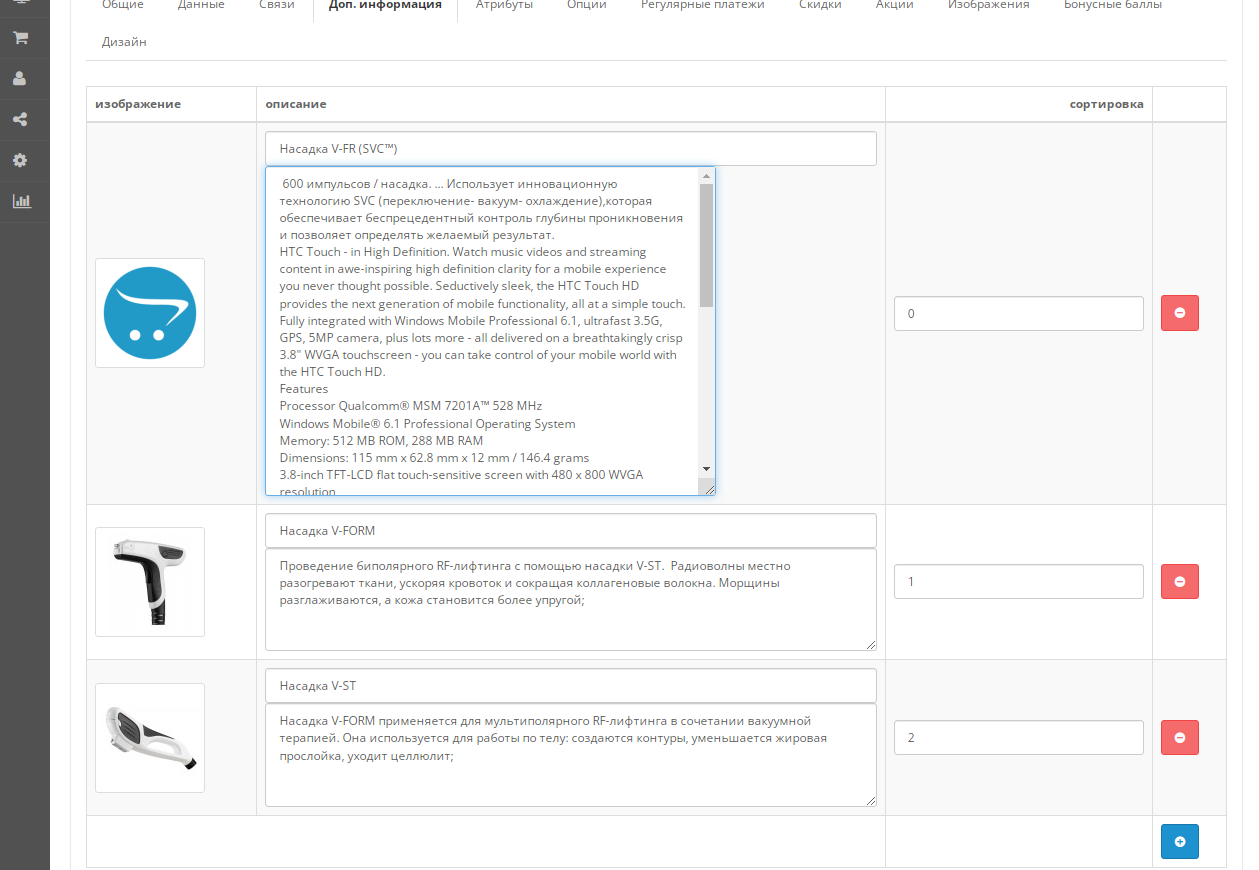Switch to the Атрибуты tab
1259x870 pixels.
[x=504, y=5]
